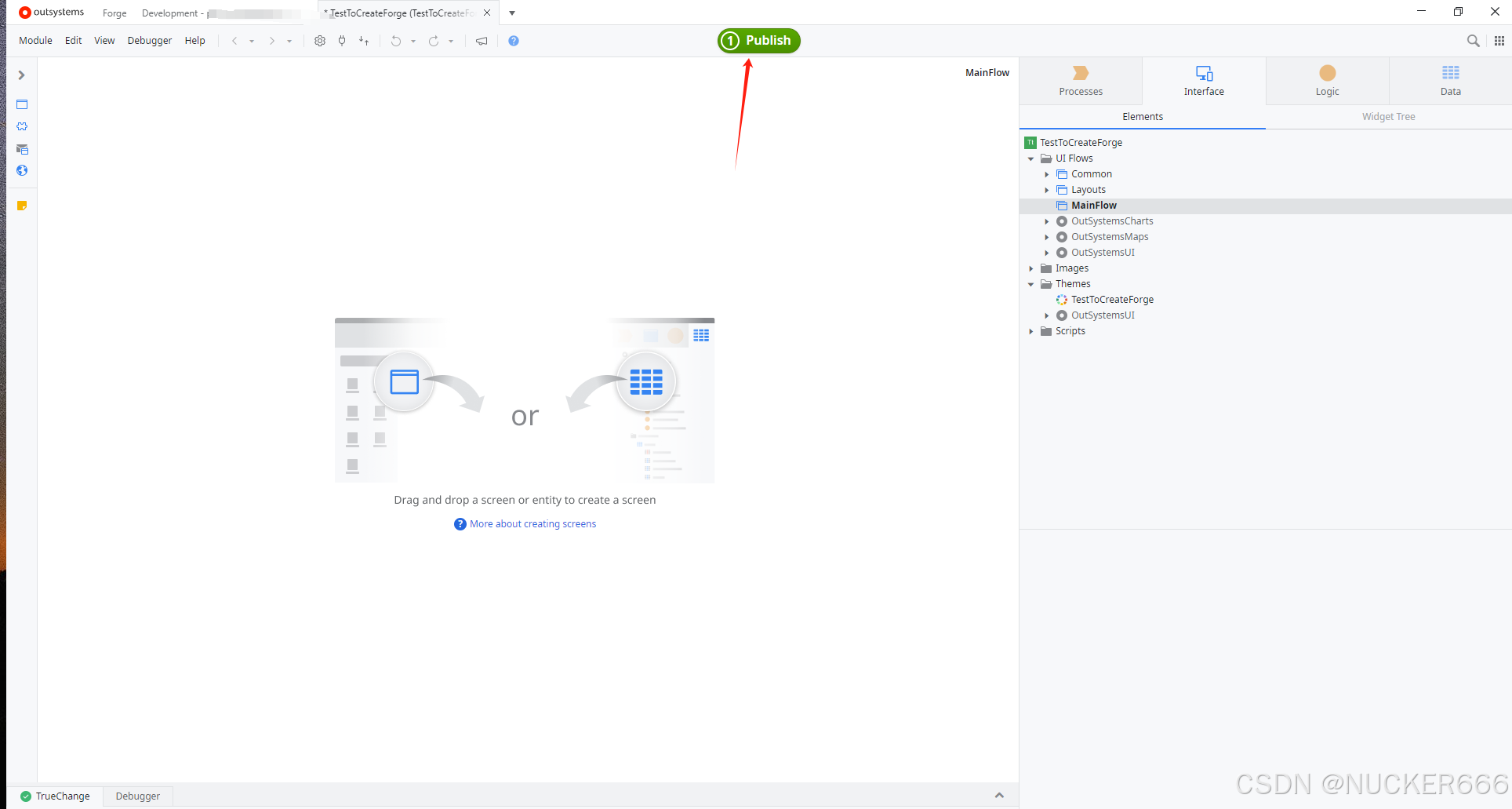Select the Layouts flow label

pos(1089,190)
